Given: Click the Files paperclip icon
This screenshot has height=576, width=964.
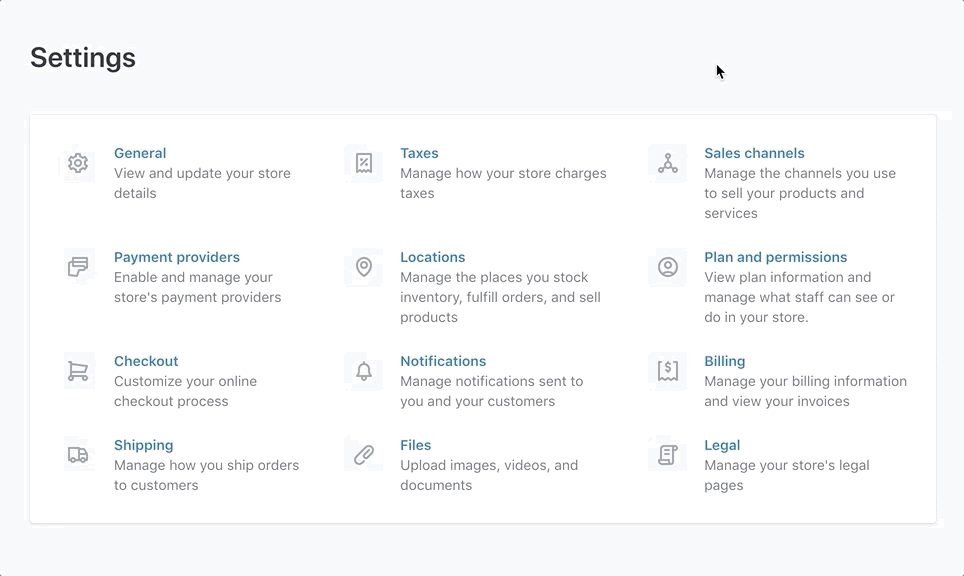Looking at the screenshot, I should (364, 455).
